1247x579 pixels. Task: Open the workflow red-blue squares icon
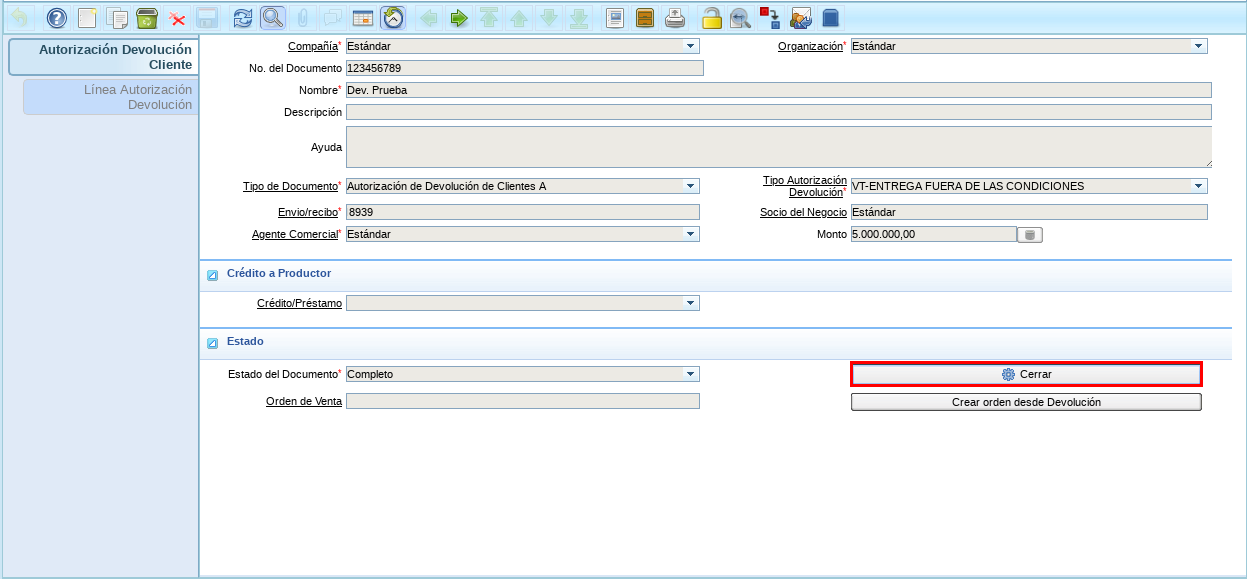(x=770, y=18)
